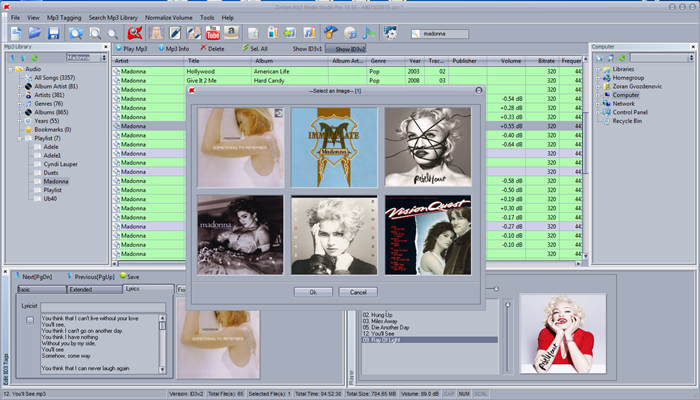This screenshot has width=700, height=400.
Task: Open the Search Mp3 Library menu
Action: click(x=113, y=18)
